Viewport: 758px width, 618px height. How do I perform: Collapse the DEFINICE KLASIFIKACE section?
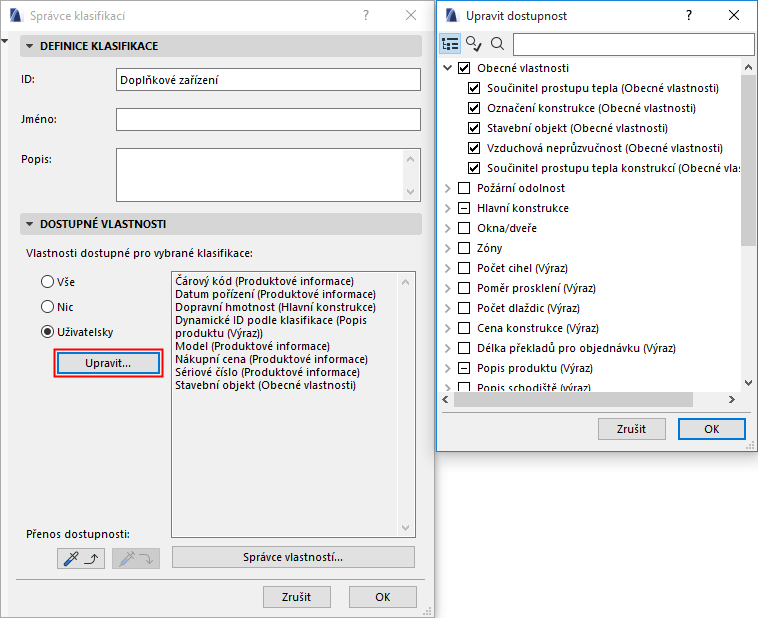tap(29, 46)
